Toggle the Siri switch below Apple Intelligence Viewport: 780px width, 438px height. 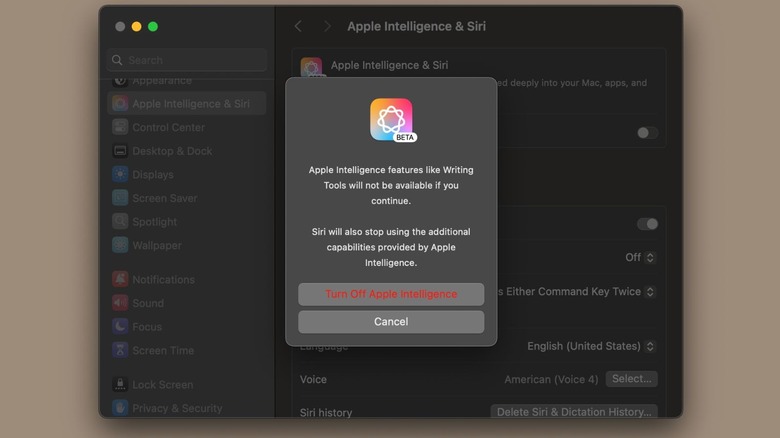[647, 224]
